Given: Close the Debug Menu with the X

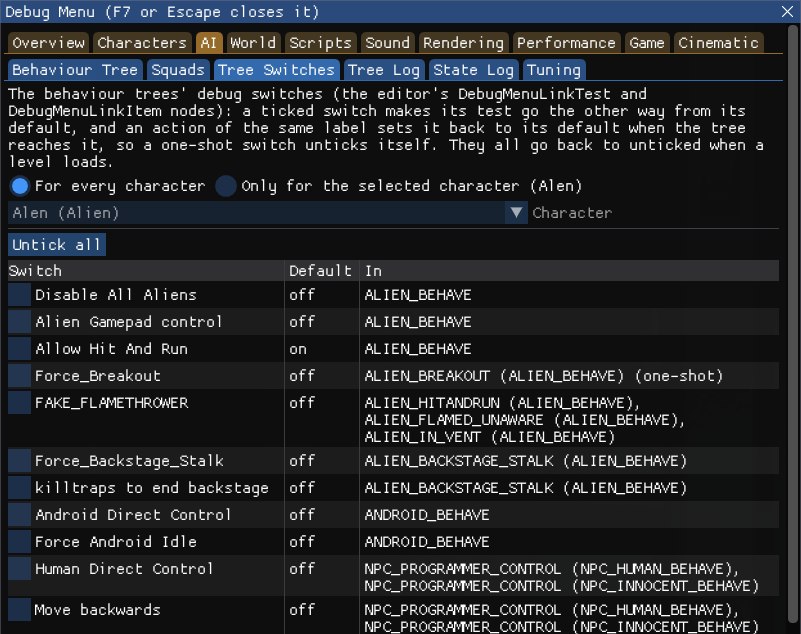Looking at the screenshot, I should click(x=787, y=11).
